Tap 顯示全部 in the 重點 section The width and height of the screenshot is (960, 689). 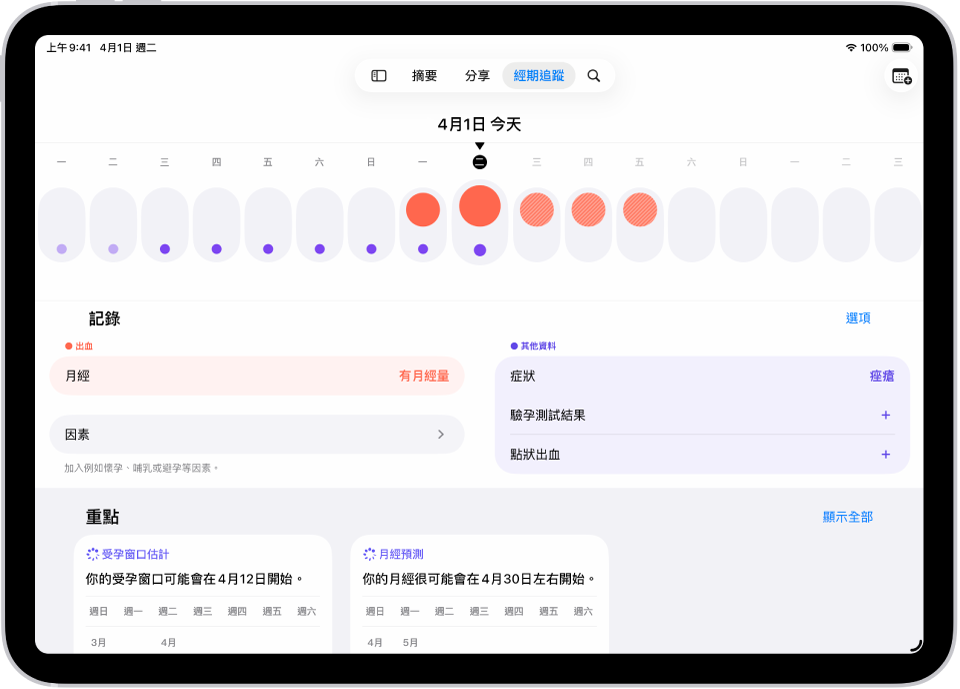pos(845,516)
